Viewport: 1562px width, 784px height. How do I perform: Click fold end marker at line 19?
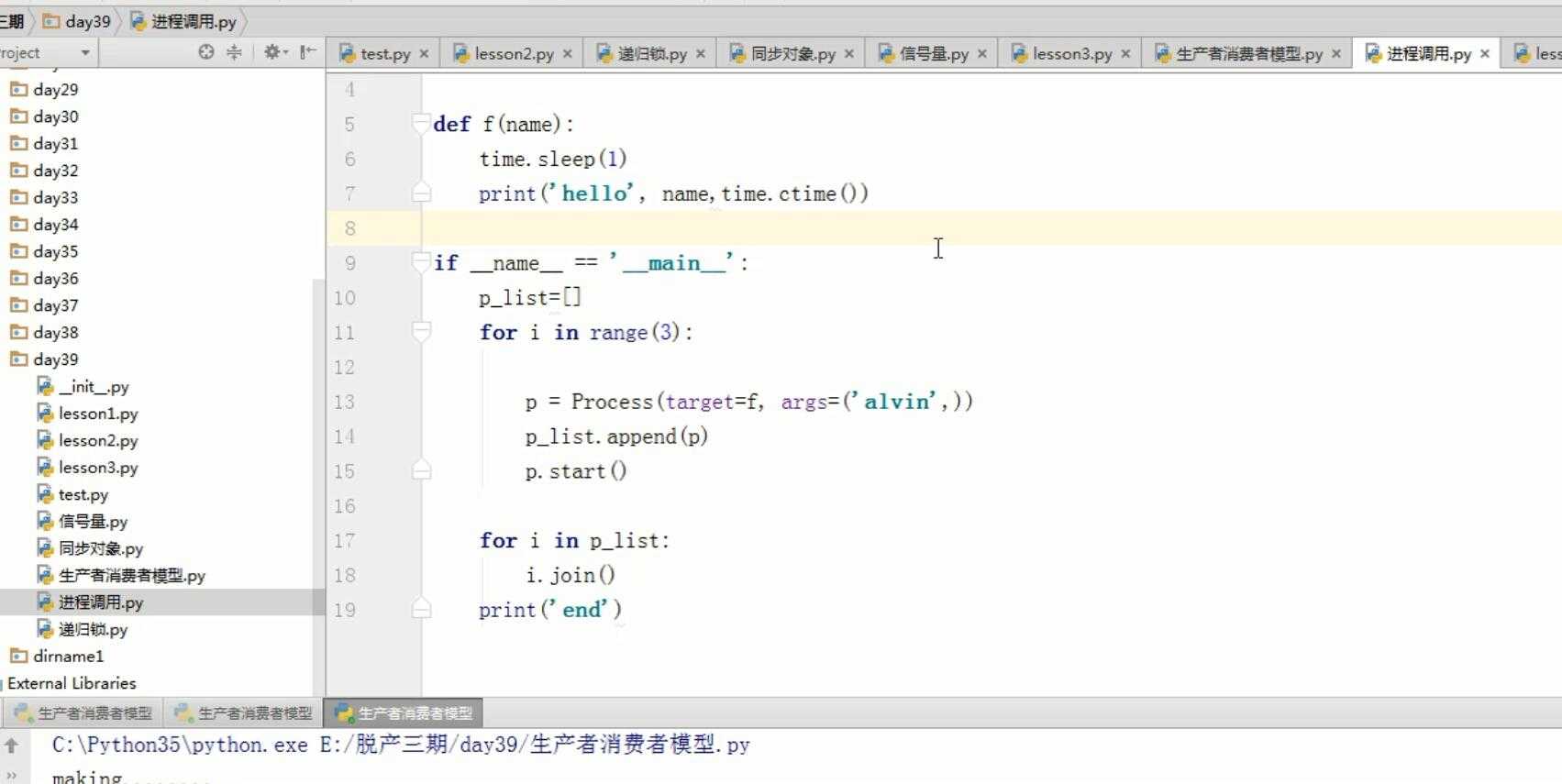[x=421, y=609]
